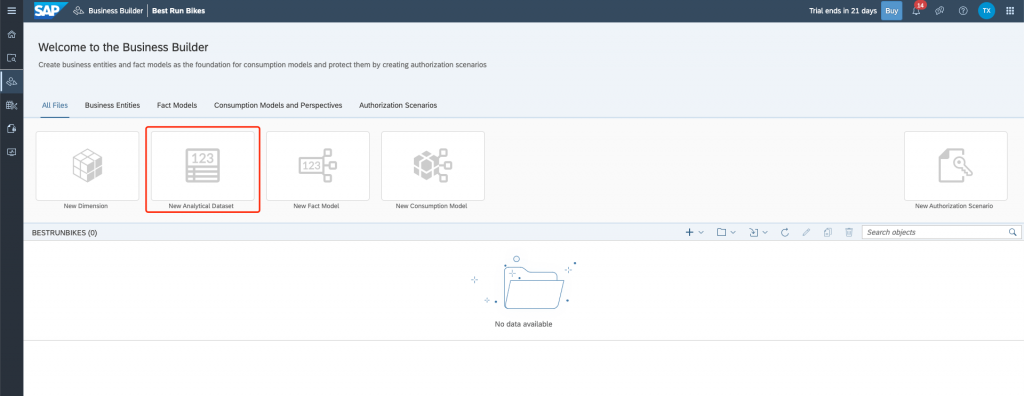Open the Authorization Scenarios tab

point(398,105)
